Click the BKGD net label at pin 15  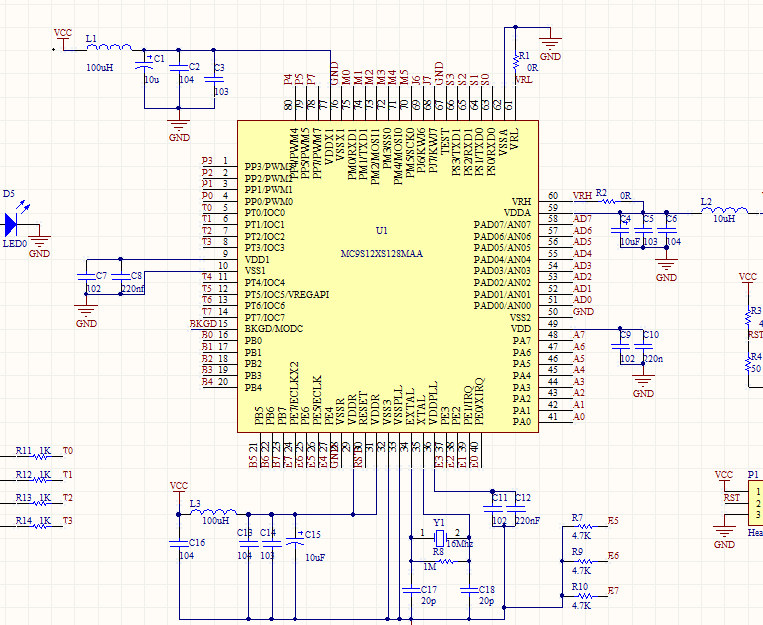pyautogui.click(x=203, y=324)
